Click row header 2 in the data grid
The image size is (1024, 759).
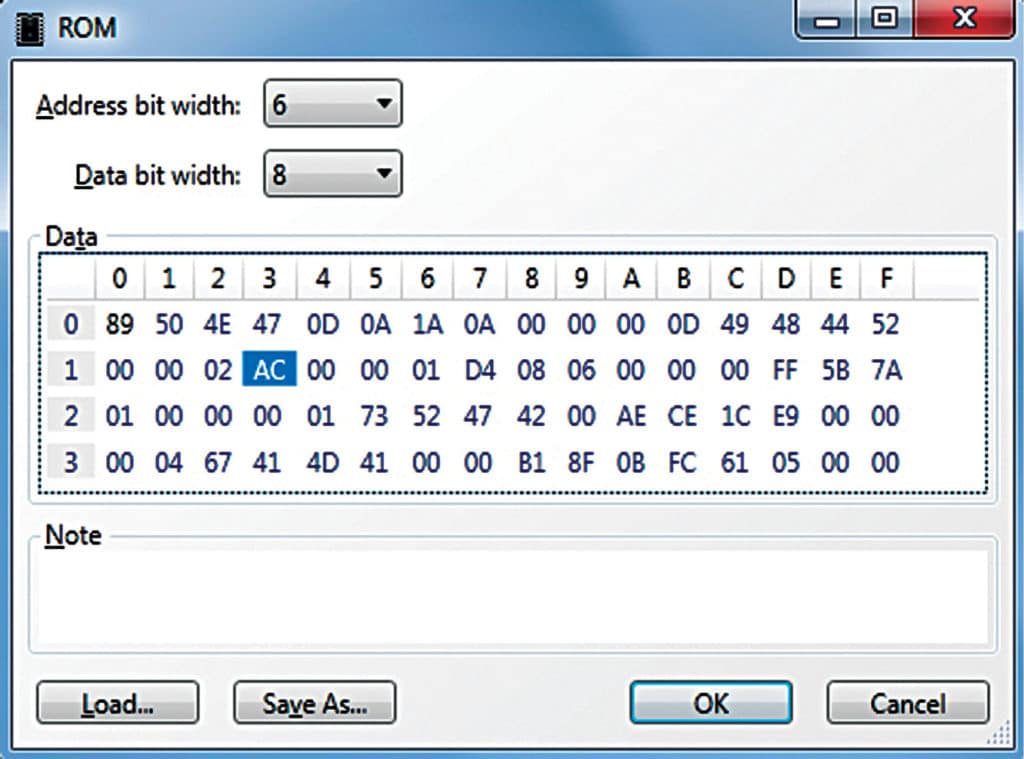tap(70, 415)
